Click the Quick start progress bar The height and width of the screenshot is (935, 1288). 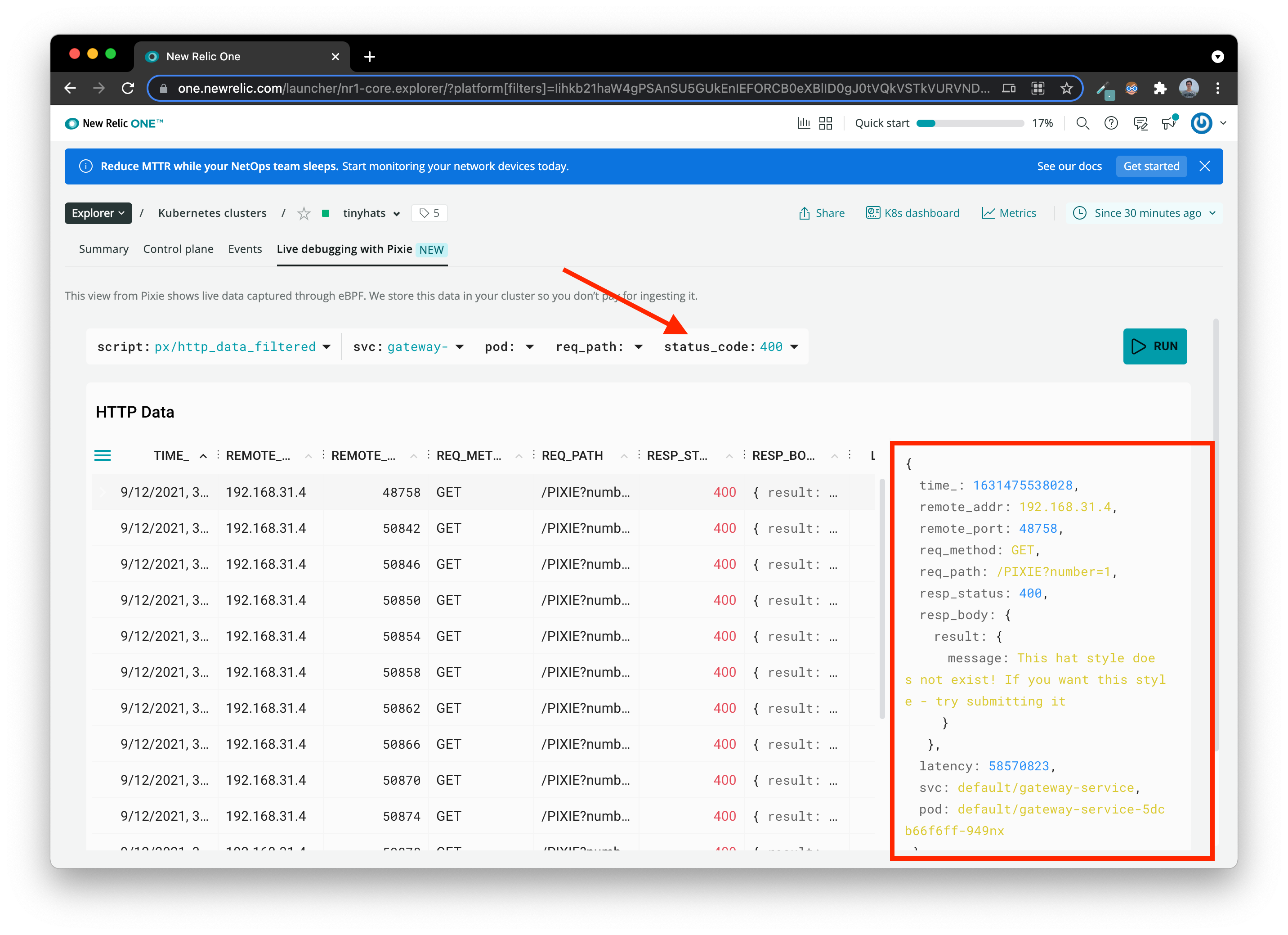pyautogui.click(x=970, y=123)
